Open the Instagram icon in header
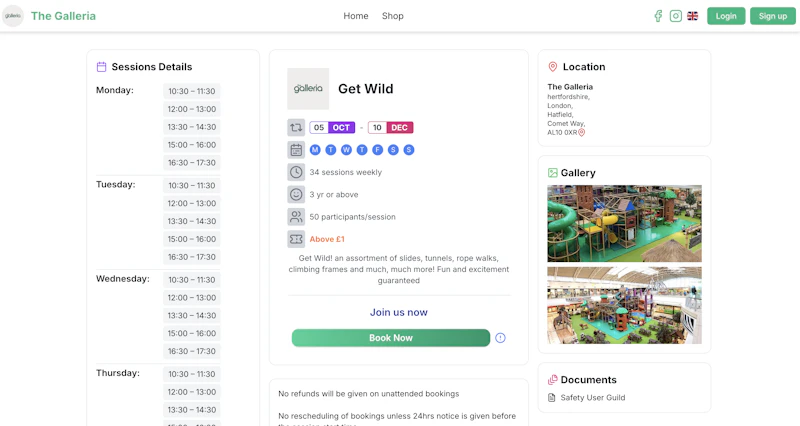 click(676, 16)
